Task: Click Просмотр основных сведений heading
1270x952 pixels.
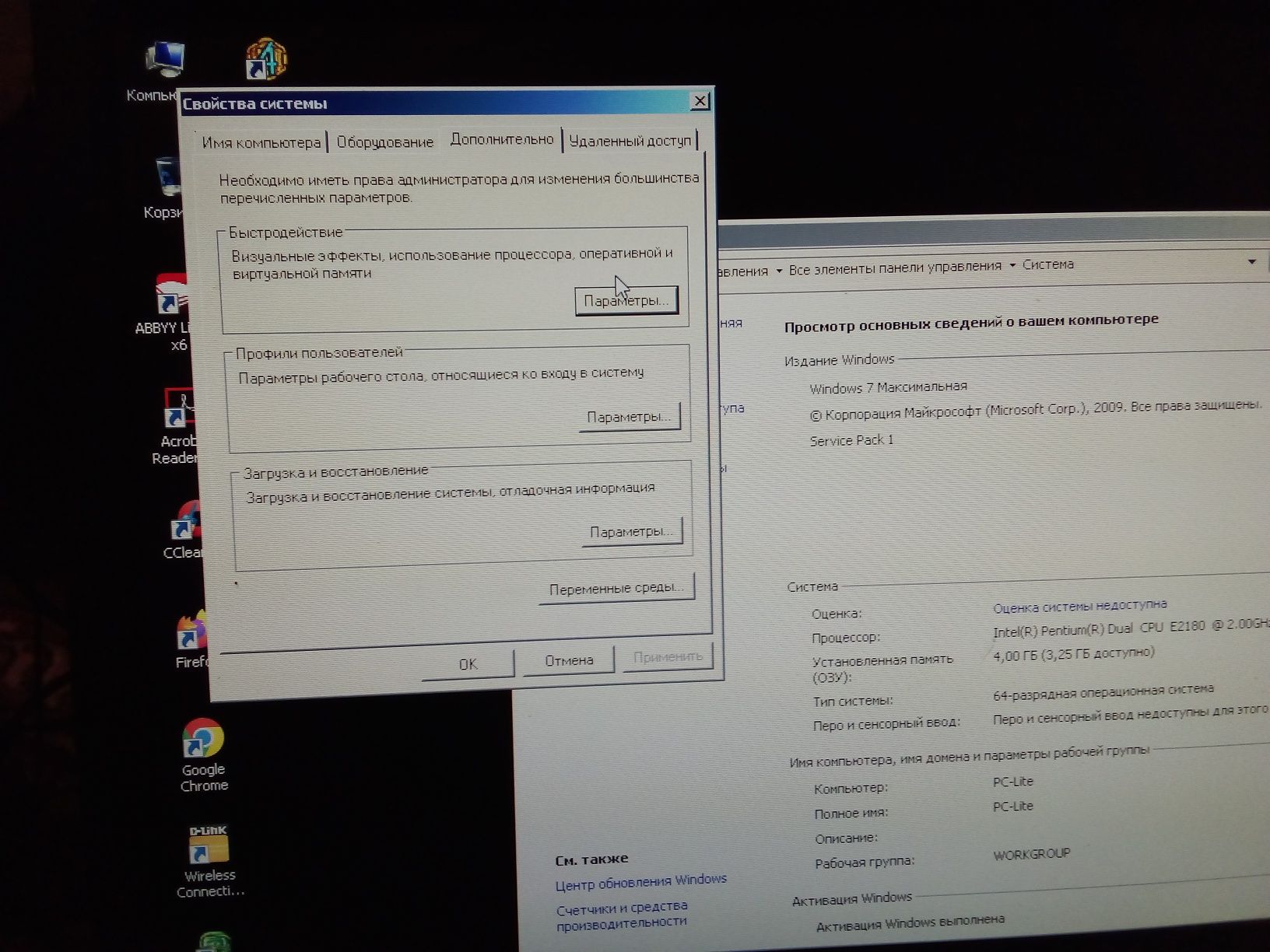Action: [971, 323]
